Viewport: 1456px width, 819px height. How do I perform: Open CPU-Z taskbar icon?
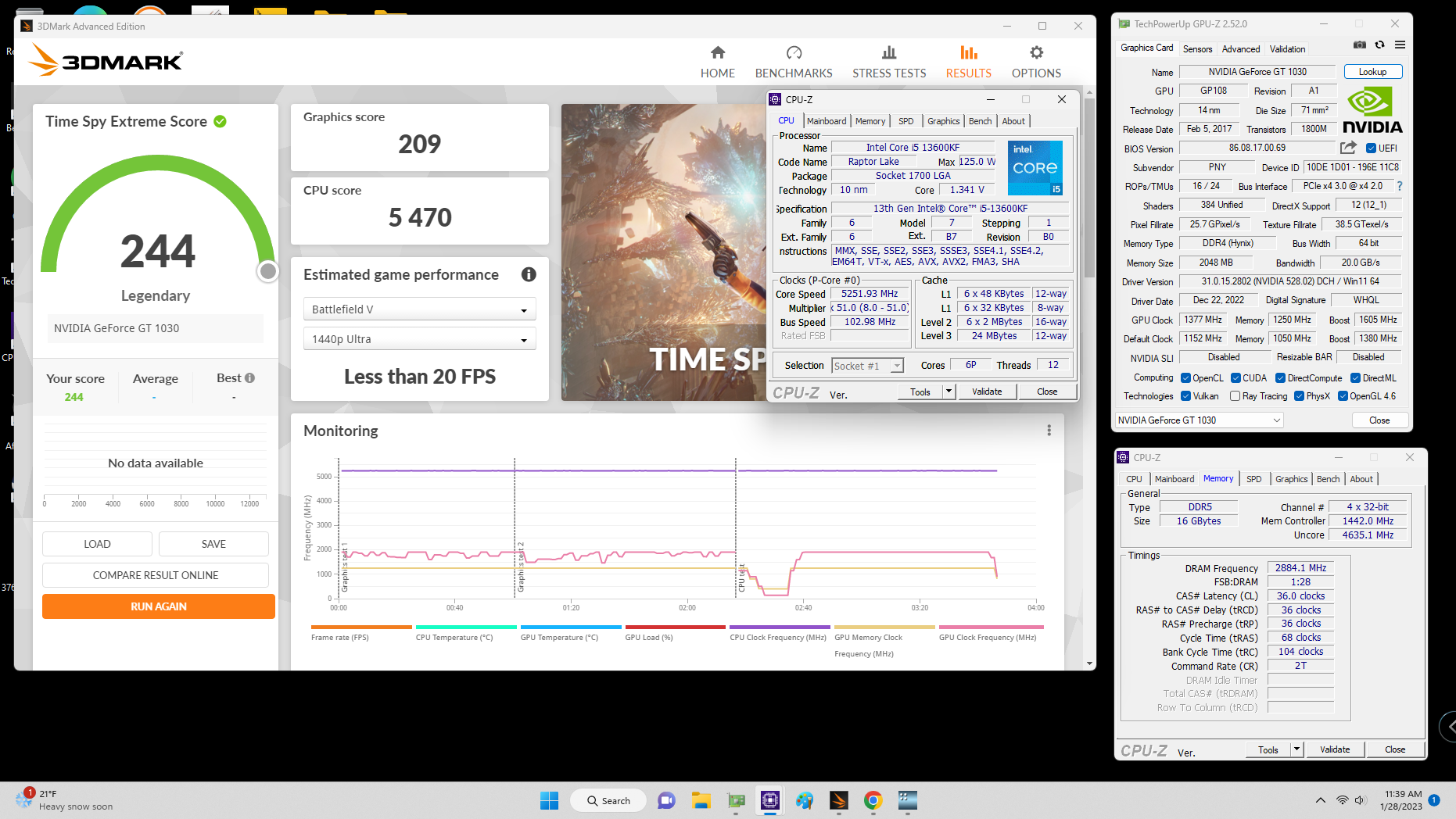coord(769,800)
